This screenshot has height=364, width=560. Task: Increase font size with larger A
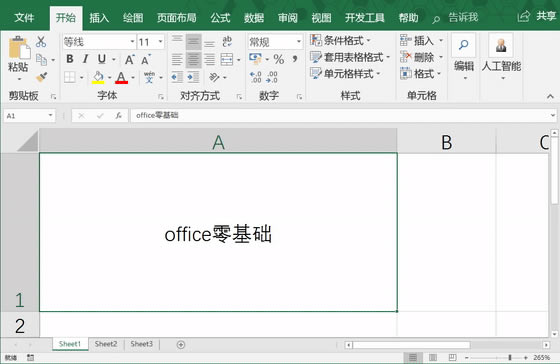click(x=129, y=59)
